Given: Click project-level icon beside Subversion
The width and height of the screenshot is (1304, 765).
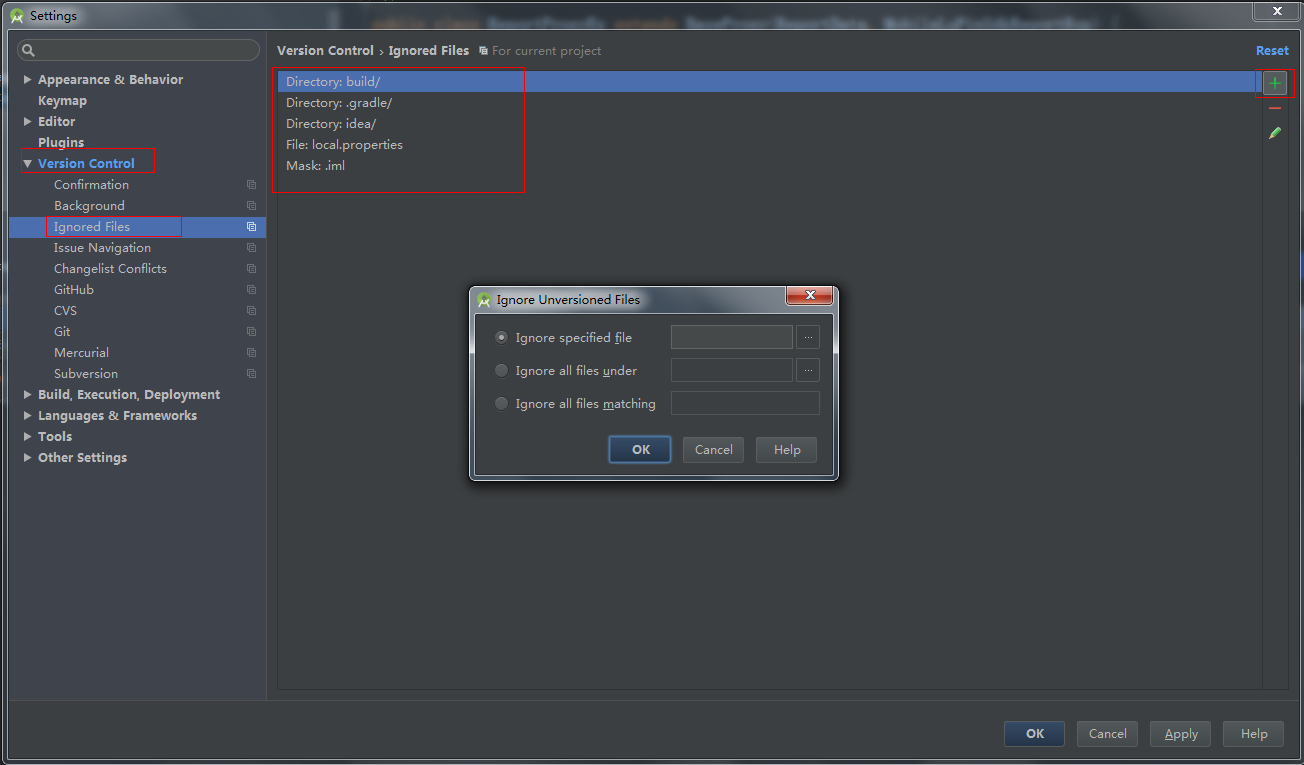Looking at the screenshot, I should (251, 374).
